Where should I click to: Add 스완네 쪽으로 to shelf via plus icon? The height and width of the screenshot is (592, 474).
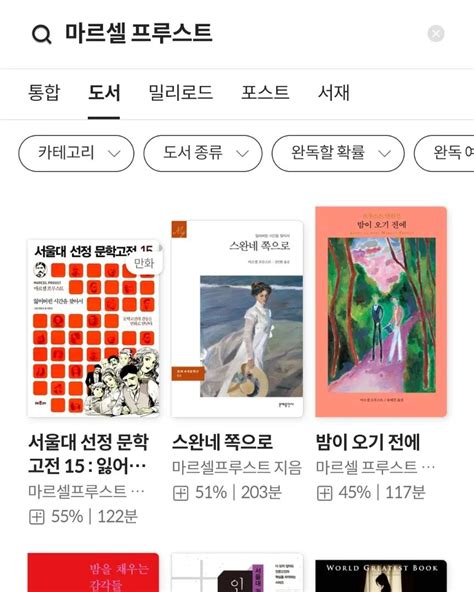181,493
